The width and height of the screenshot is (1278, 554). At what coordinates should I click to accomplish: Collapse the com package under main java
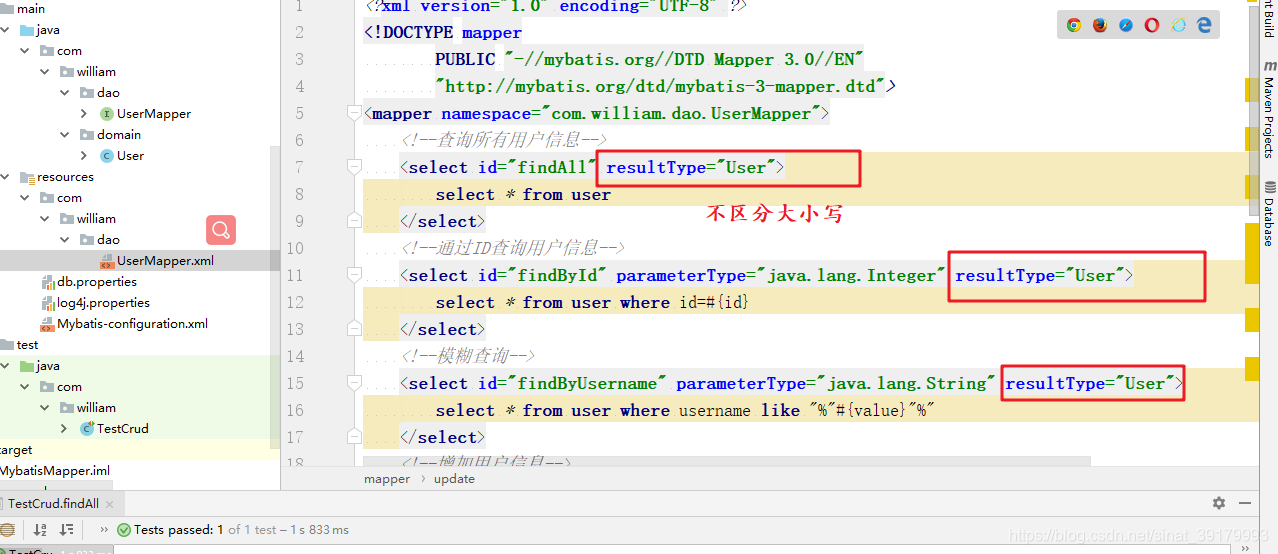click(26, 51)
